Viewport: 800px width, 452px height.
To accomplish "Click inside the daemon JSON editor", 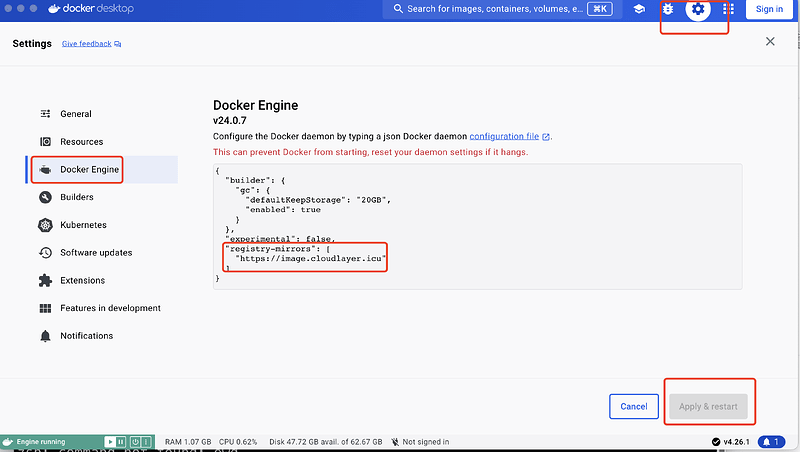I will (478, 227).
